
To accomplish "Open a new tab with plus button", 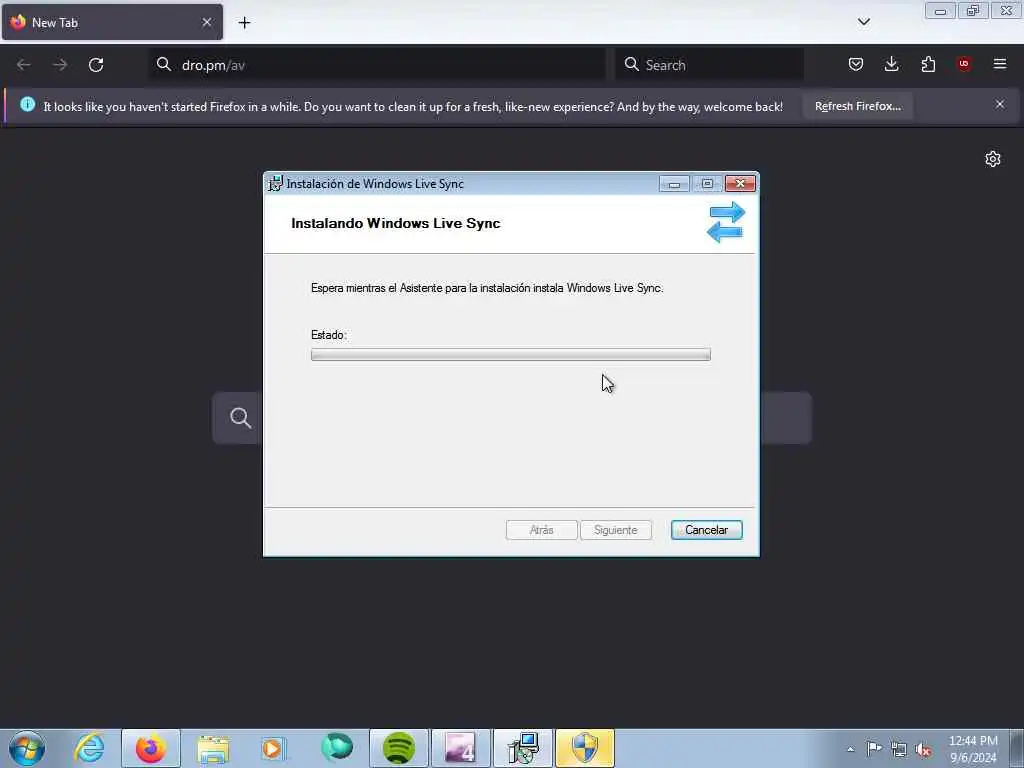I will point(244,23).
